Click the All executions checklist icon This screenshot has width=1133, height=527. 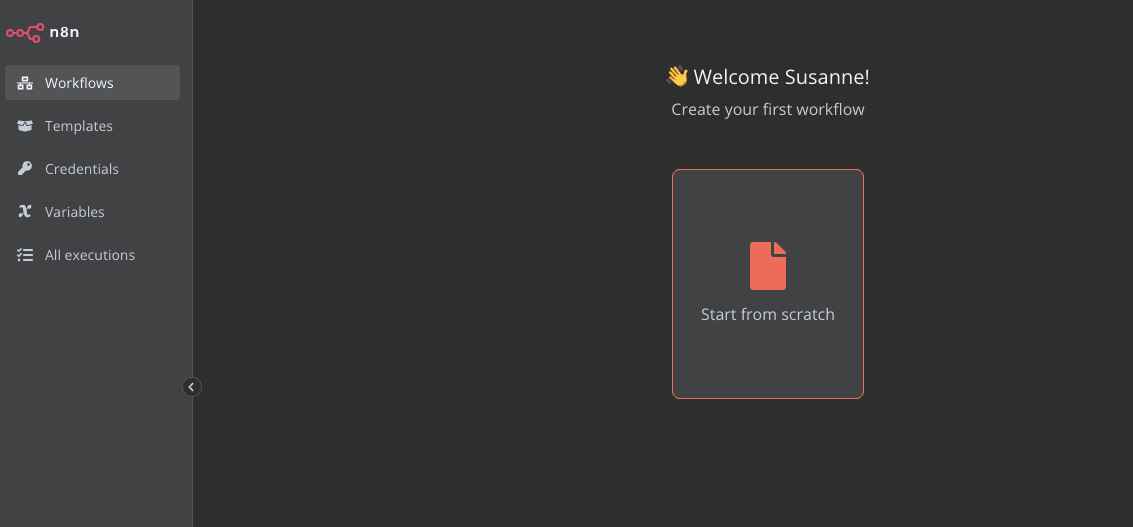pos(25,255)
